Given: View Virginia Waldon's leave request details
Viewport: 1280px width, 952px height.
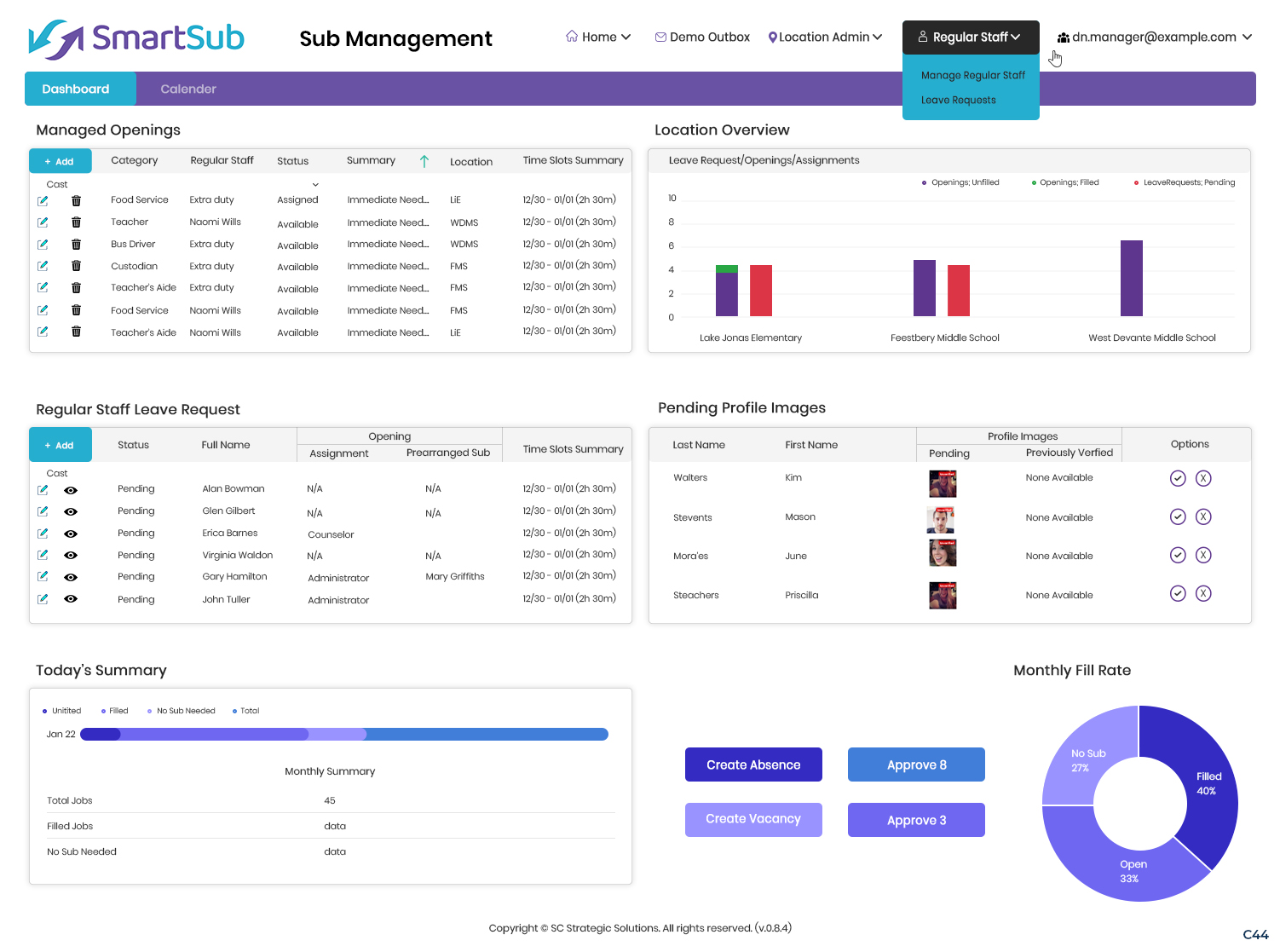Looking at the screenshot, I should [71, 555].
